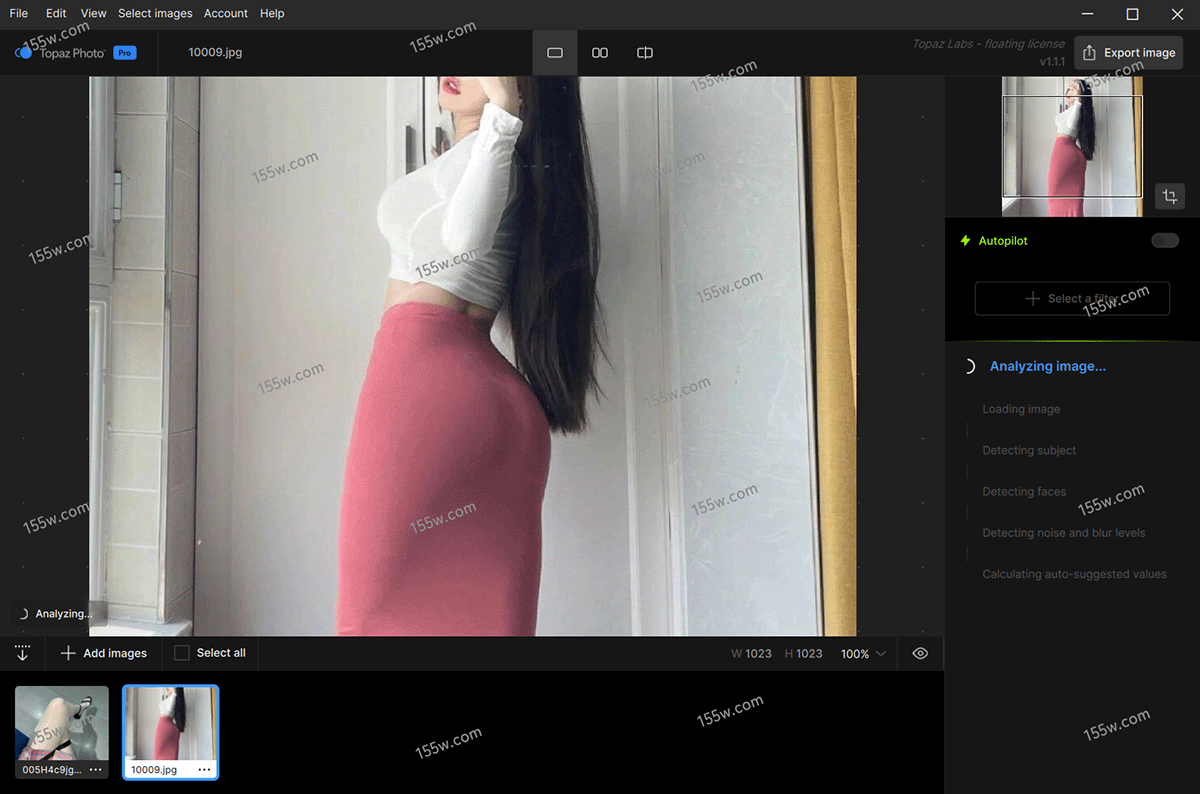Switch to split slider view
This screenshot has width=1200, height=794.
(x=645, y=53)
